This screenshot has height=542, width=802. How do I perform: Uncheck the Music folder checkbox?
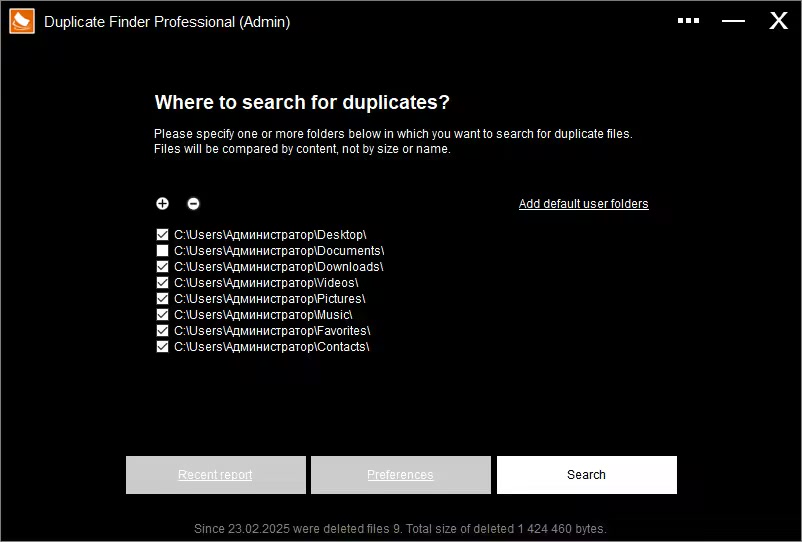tap(162, 315)
